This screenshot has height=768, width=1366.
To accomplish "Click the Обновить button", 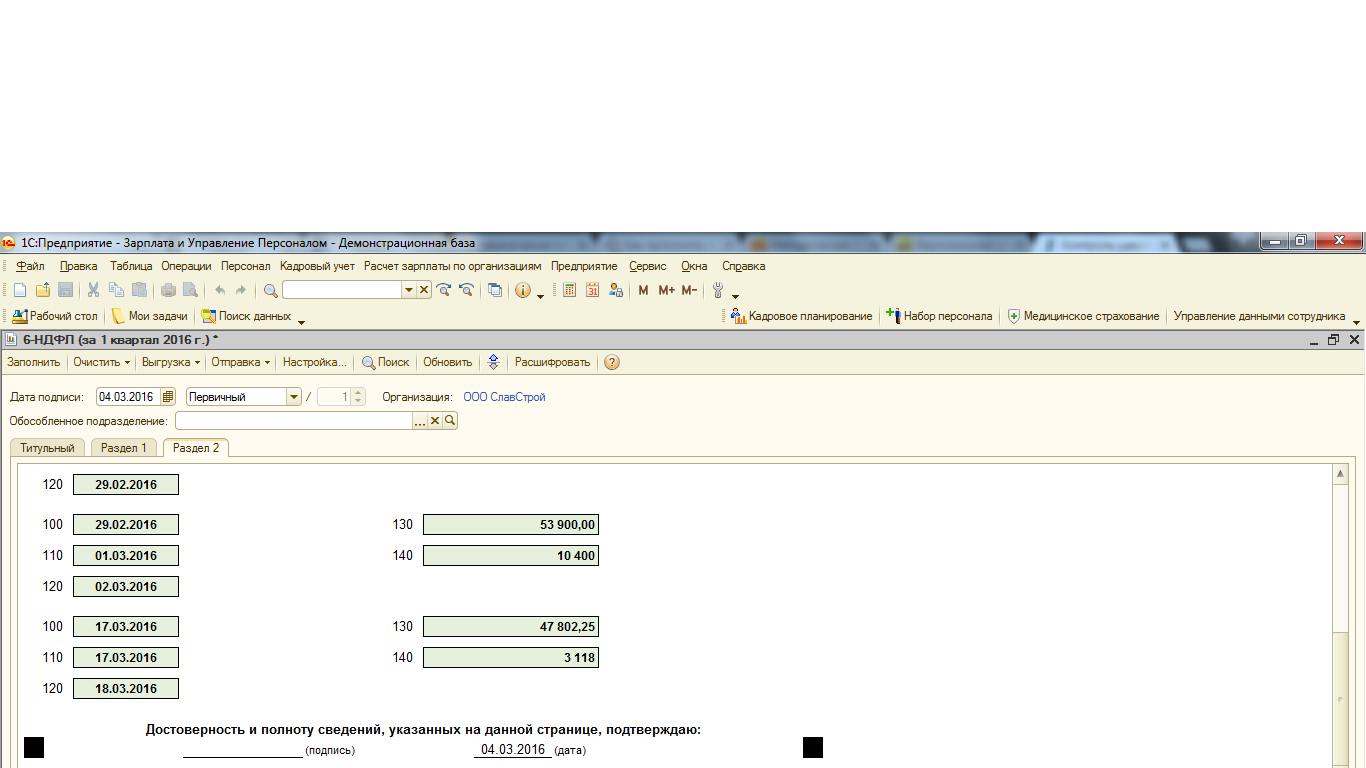I will click(448, 362).
